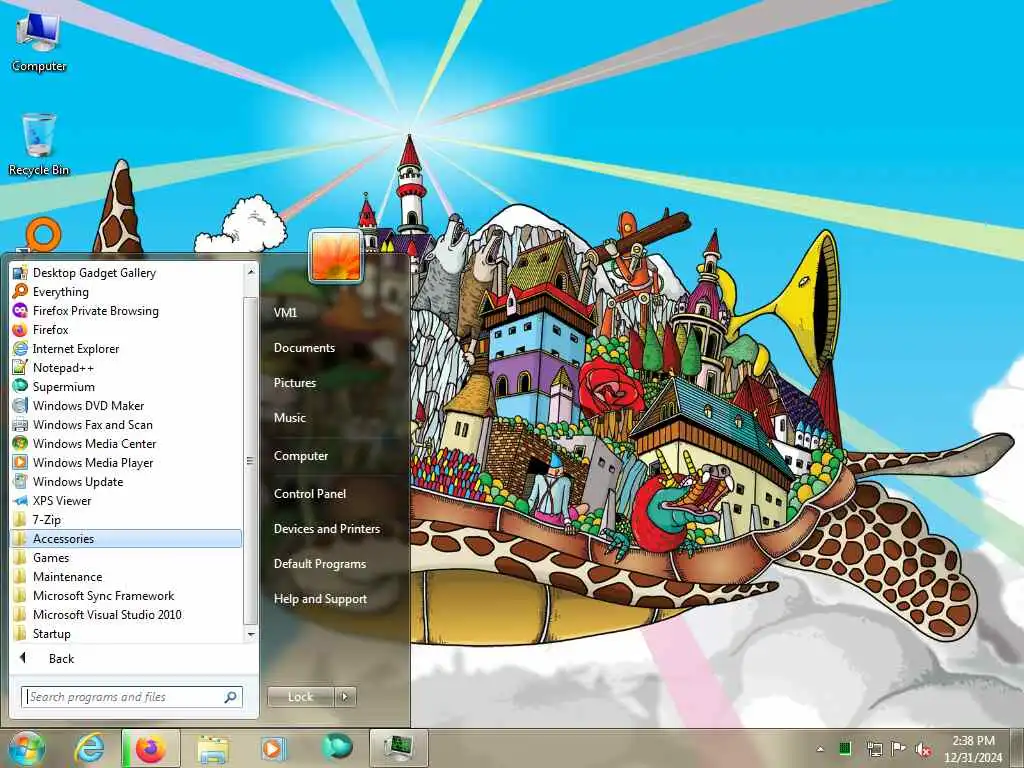Open Music from the Start menu
Image resolution: width=1024 pixels, height=768 pixels.
point(289,417)
